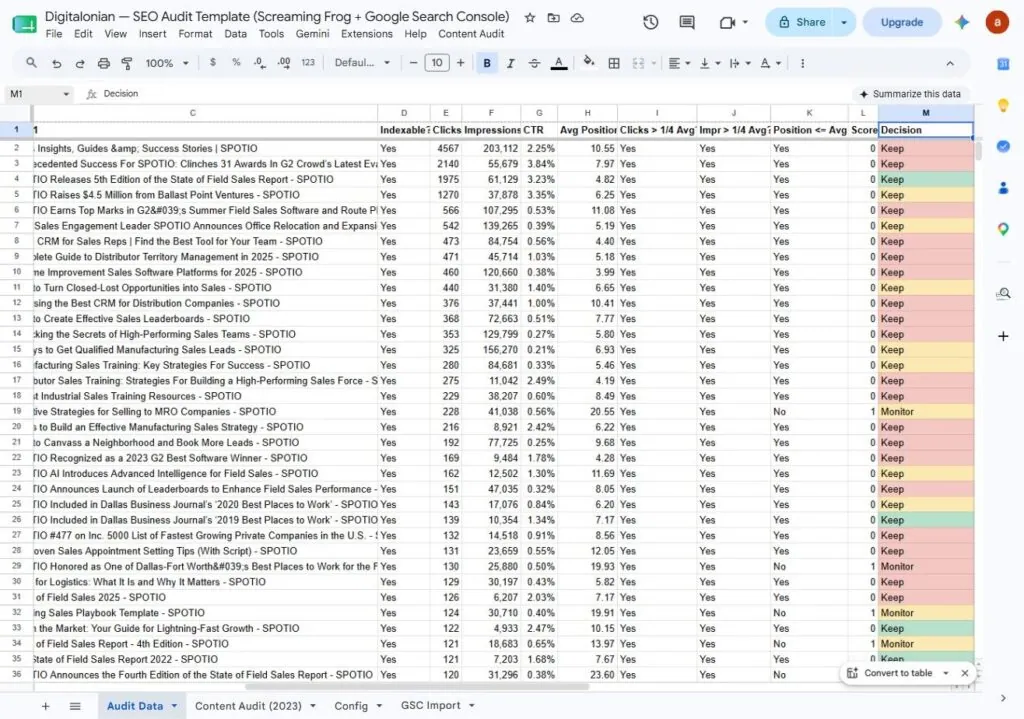The image size is (1024, 719).
Task: Open more number formats 123
Action: (x=308, y=63)
